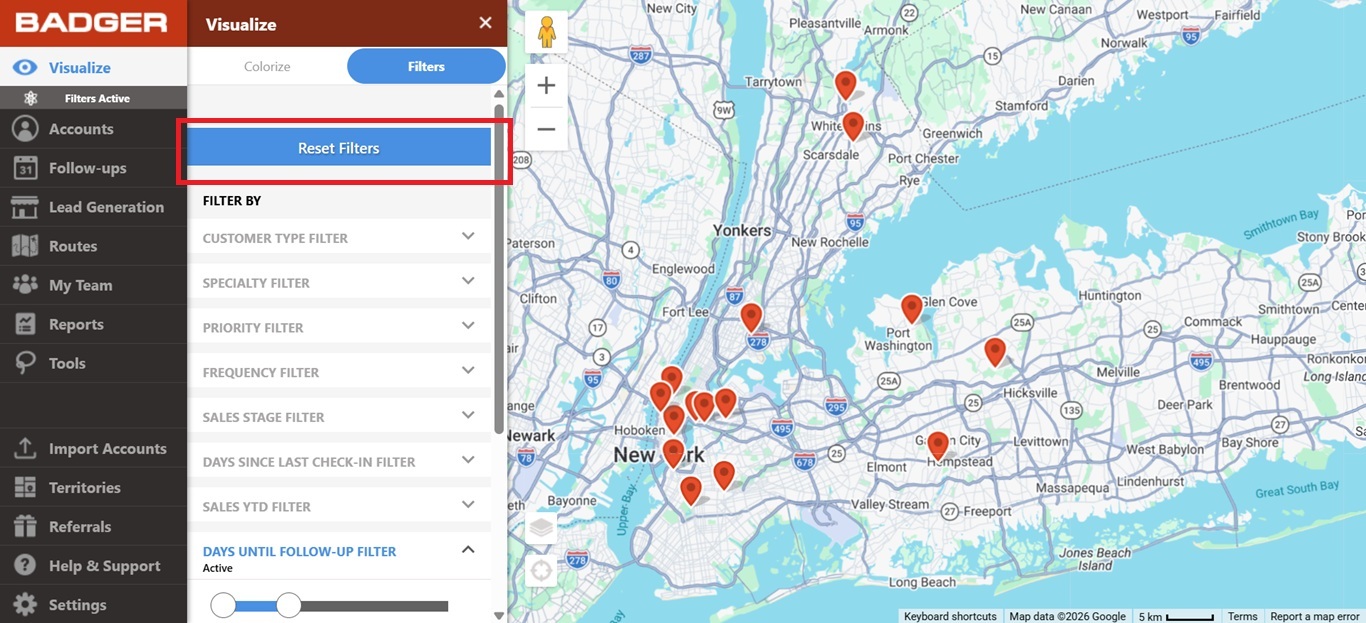Screen dimensions: 1366x623
Task: Expand the Frequency Filter
Action: [339, 372]
